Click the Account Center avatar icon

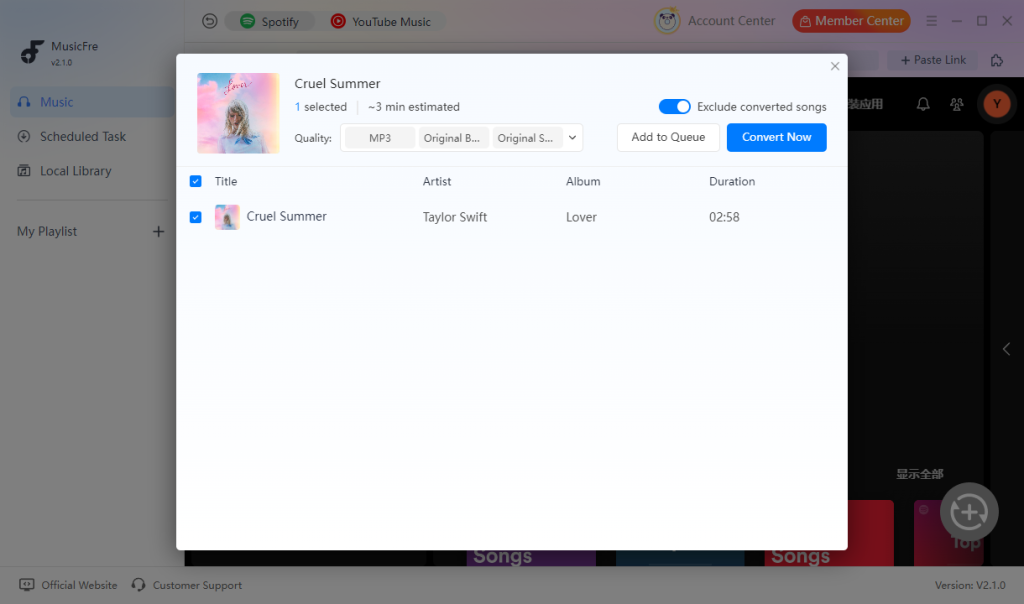(667, 21)
